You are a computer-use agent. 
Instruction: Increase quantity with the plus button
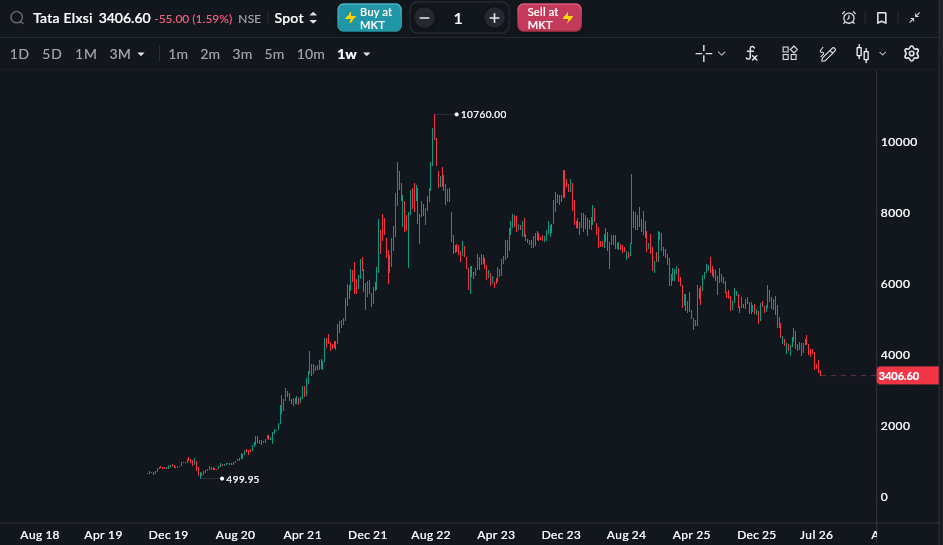(x=494, y=18)
